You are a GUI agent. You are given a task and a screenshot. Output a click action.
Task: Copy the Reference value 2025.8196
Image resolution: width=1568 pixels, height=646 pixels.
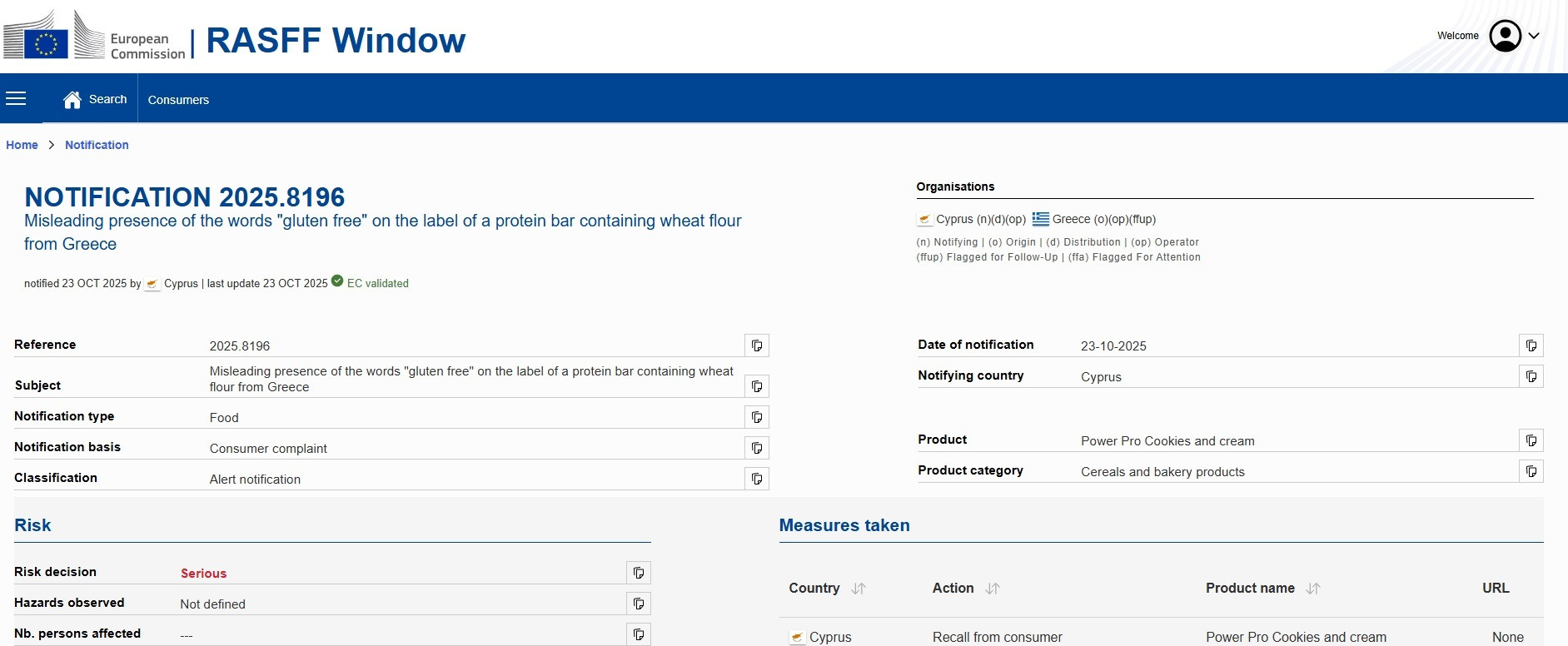click(757, 345)
